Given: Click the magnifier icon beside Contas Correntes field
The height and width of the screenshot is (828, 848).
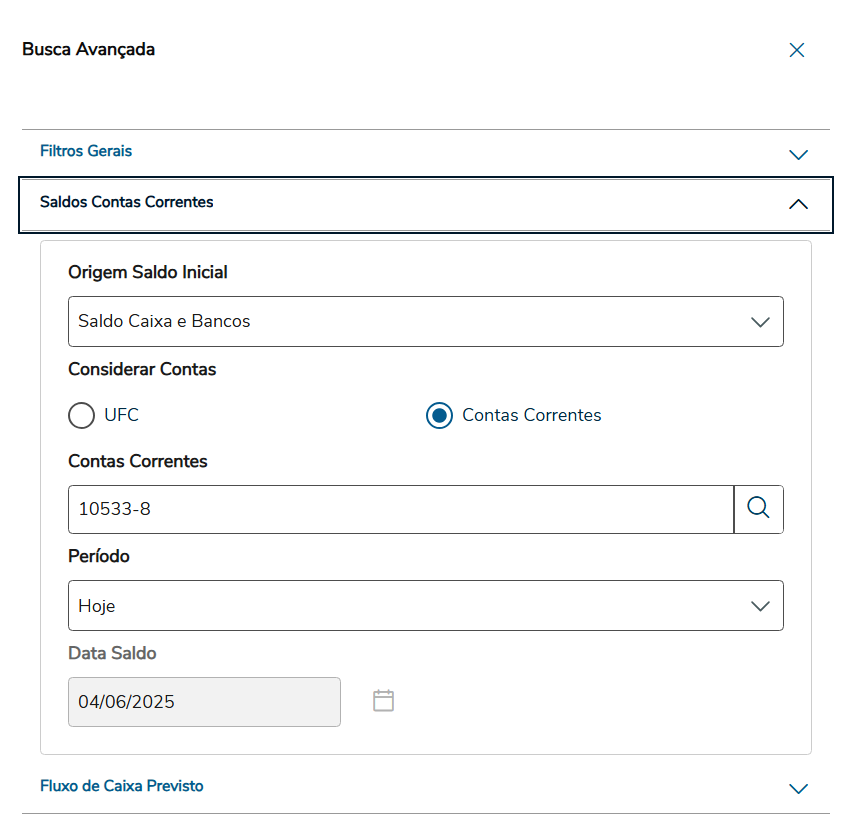Looking at the screenshot, I should [x=759, y=509].
